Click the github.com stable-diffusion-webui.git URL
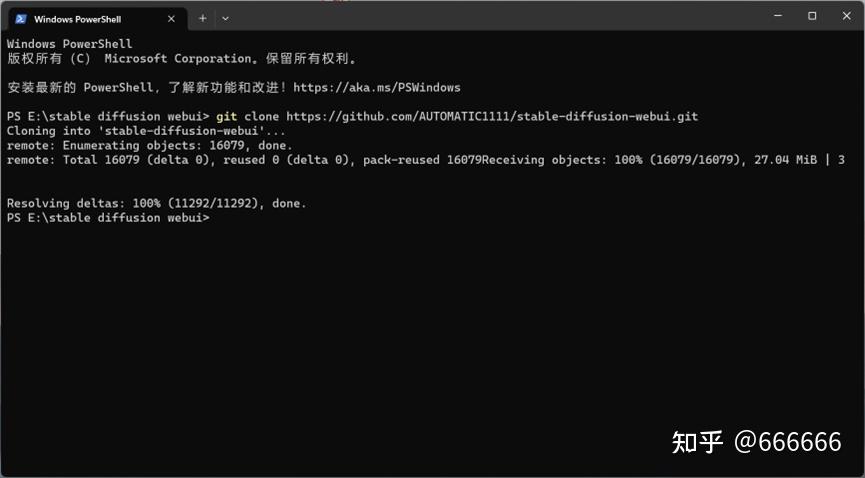Viewport: 865px width, 478px height. tap(492, 116)
